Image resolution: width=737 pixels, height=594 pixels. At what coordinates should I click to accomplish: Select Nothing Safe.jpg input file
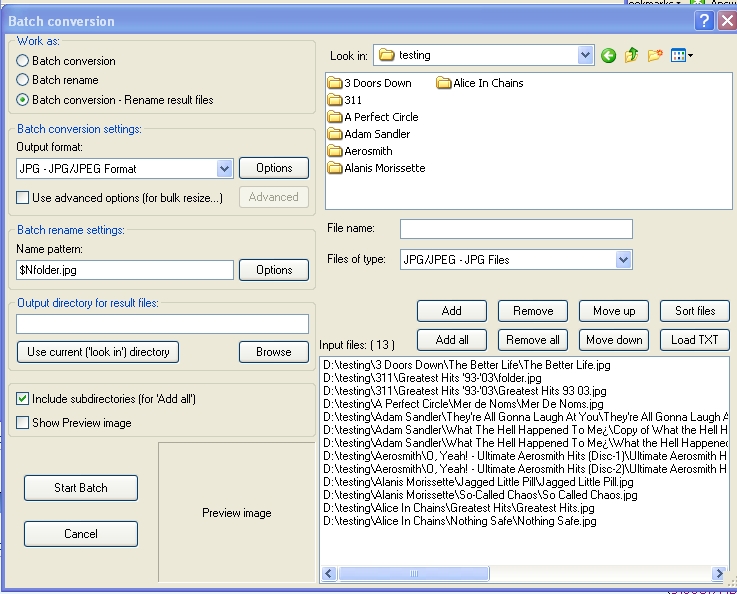[x=460, y=521]
